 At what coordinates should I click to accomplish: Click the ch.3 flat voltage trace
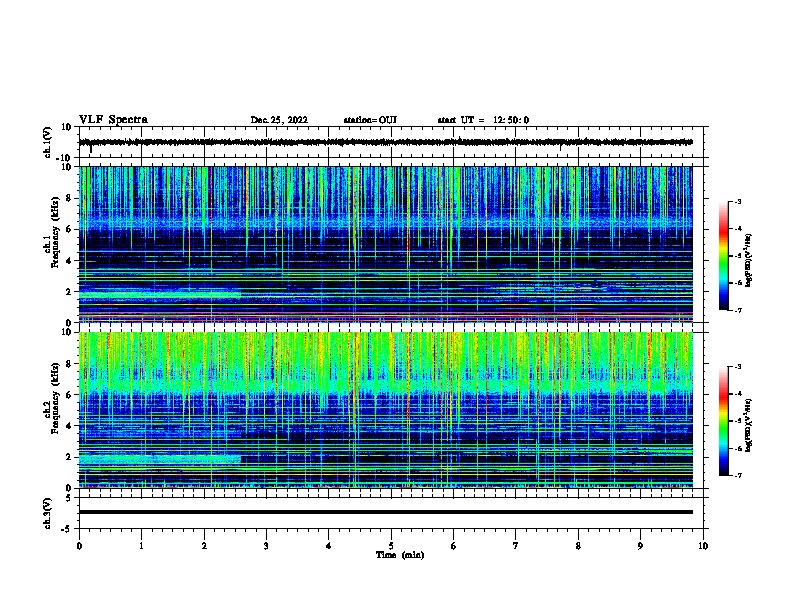385,512
